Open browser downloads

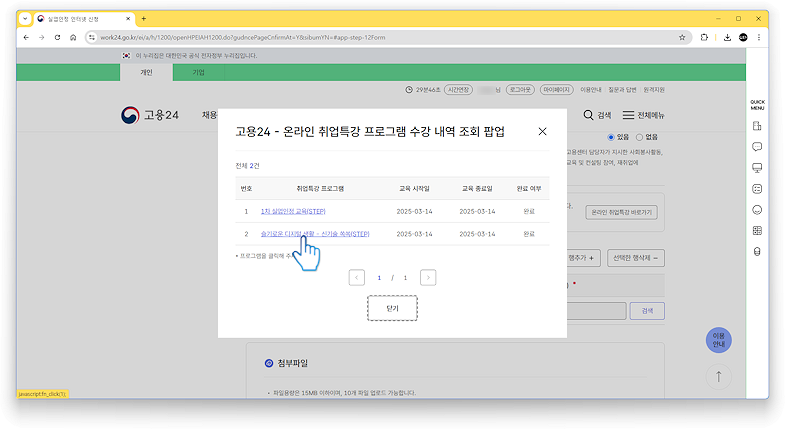(727, 37)
